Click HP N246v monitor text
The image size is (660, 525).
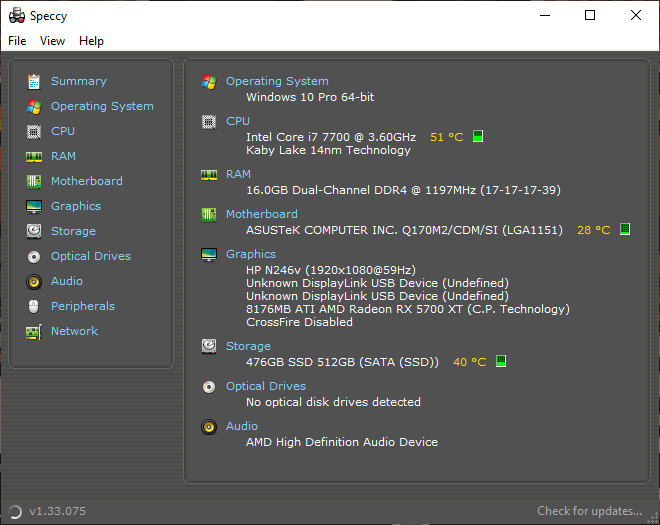pos(331,270)
